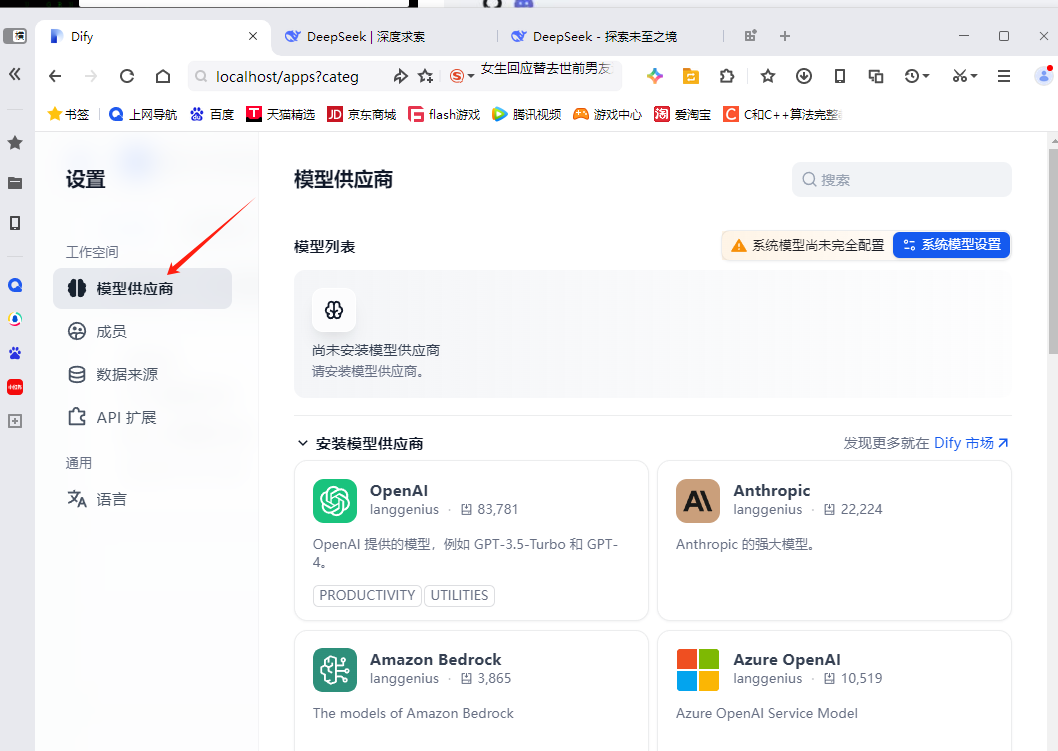Click the 搜索 model search field
The height and width of the screenshot is (751, 1058).
901,179
